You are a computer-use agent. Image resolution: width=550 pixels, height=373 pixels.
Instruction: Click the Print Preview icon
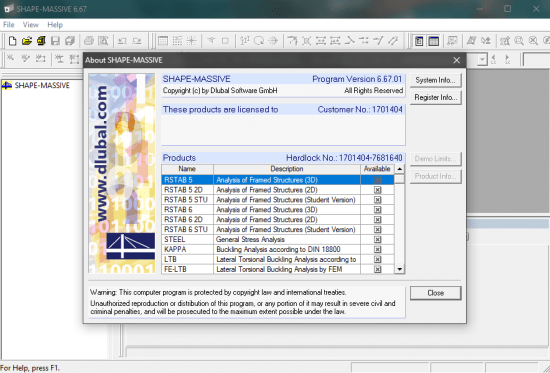pyautogui.click(x=103, y=41)
